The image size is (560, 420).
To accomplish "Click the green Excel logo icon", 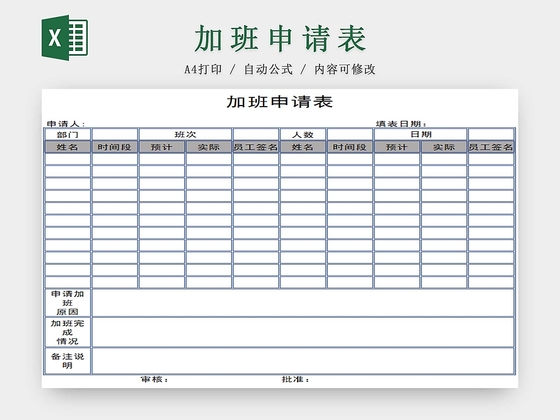I will point(65,38).
